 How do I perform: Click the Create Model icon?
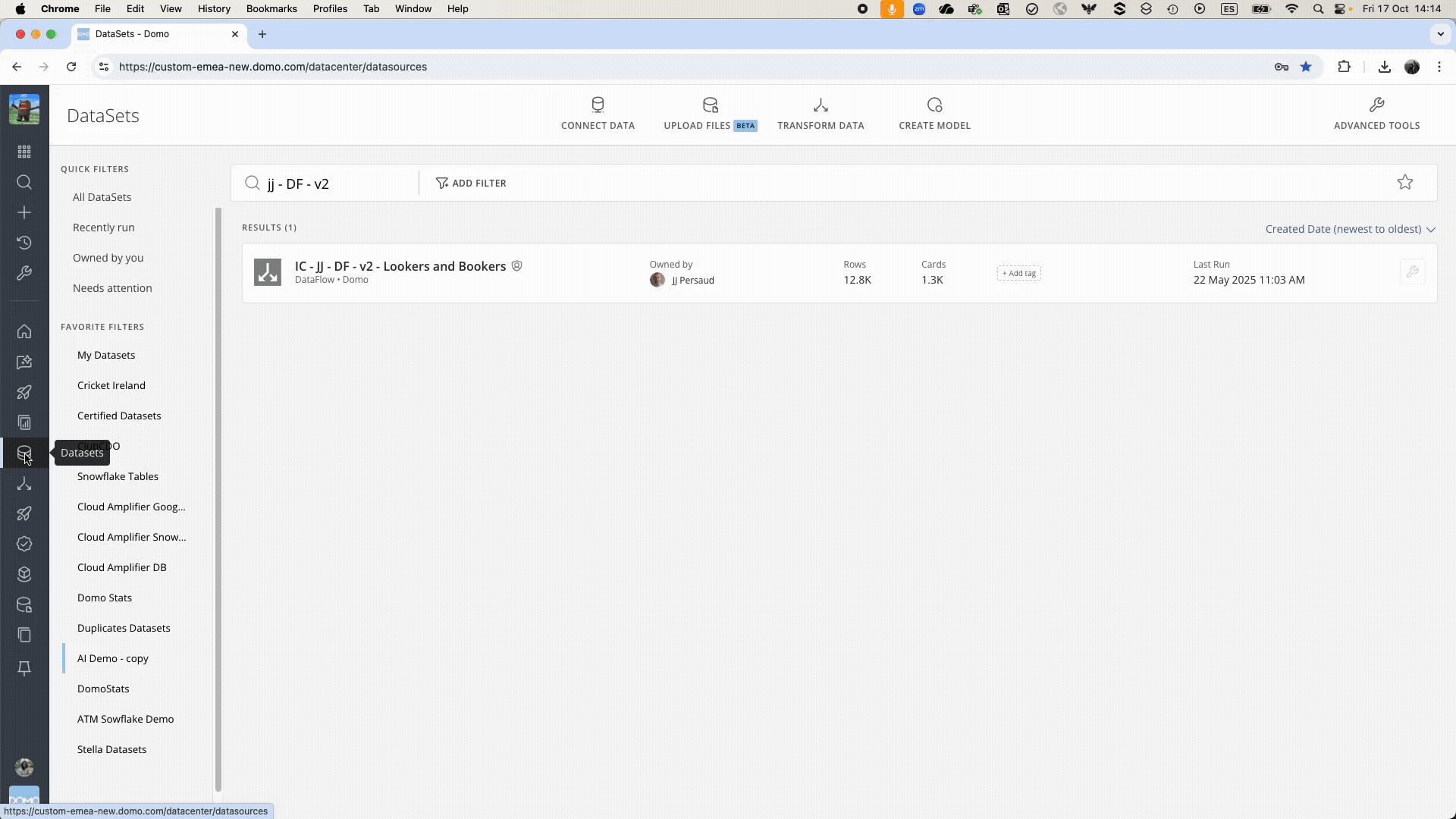click(x=934, y=105)
